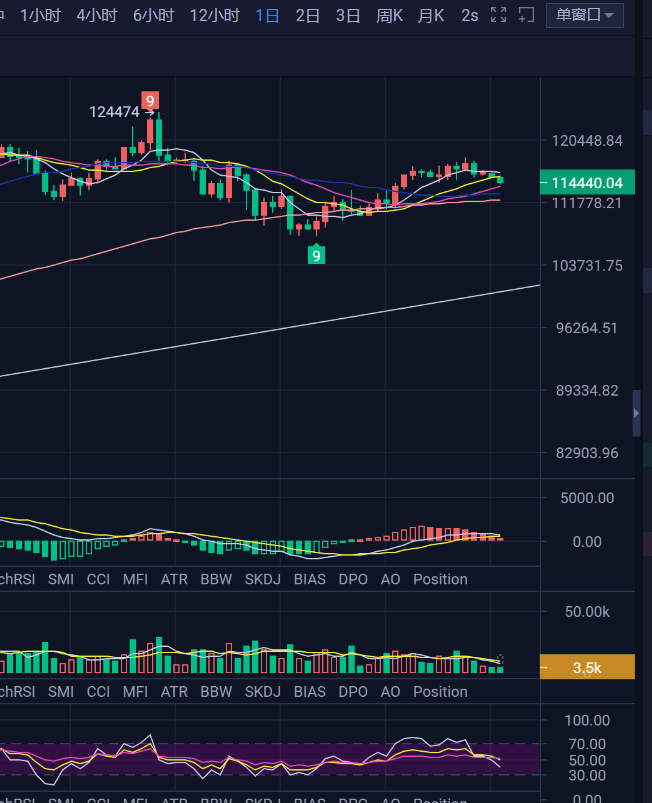Viewport: 652px width, 803px height.
Task: Click the 50.00k volume axis label
Action: (587, 611)
